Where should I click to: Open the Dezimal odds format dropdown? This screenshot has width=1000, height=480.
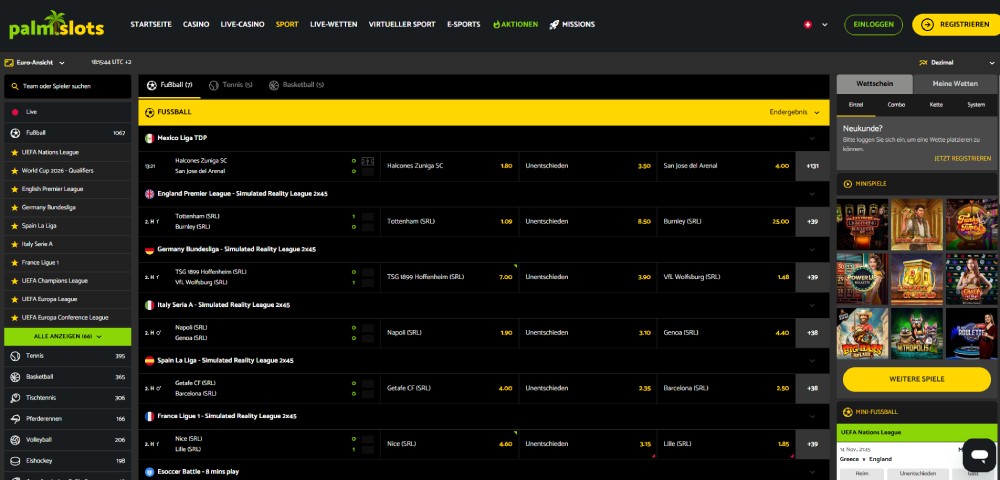pos(947,62)
